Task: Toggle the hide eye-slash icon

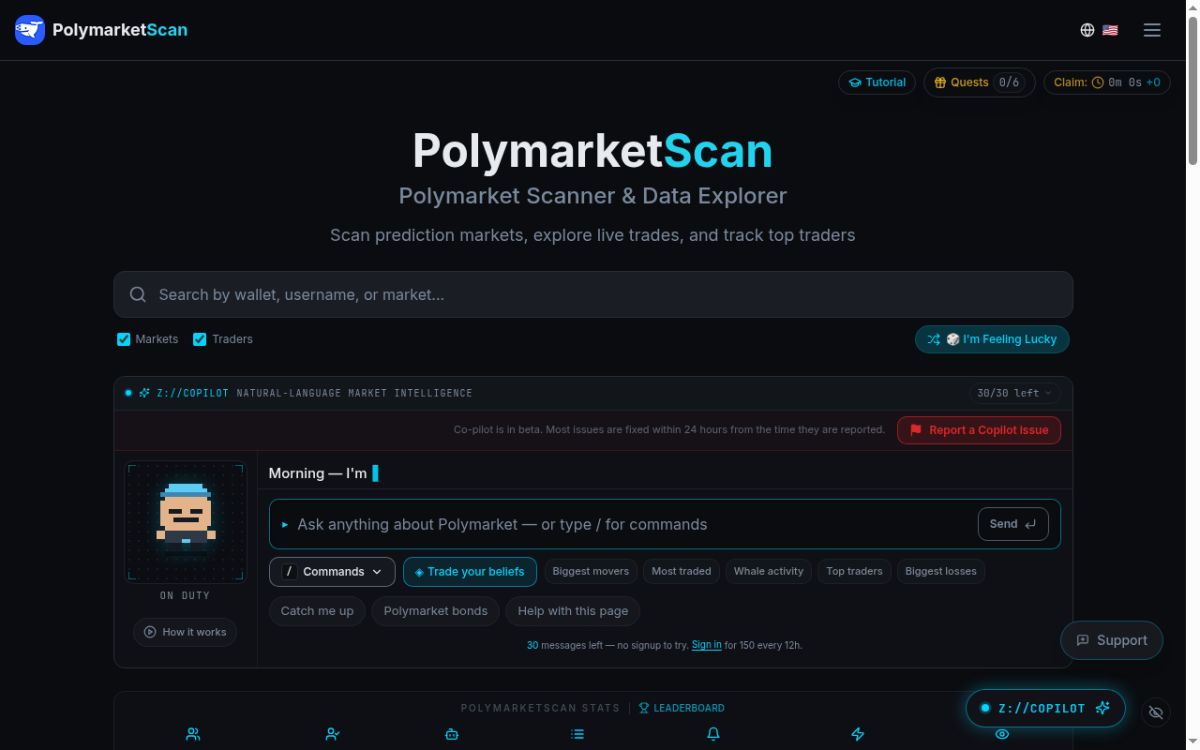Action: pos(1156,712)
